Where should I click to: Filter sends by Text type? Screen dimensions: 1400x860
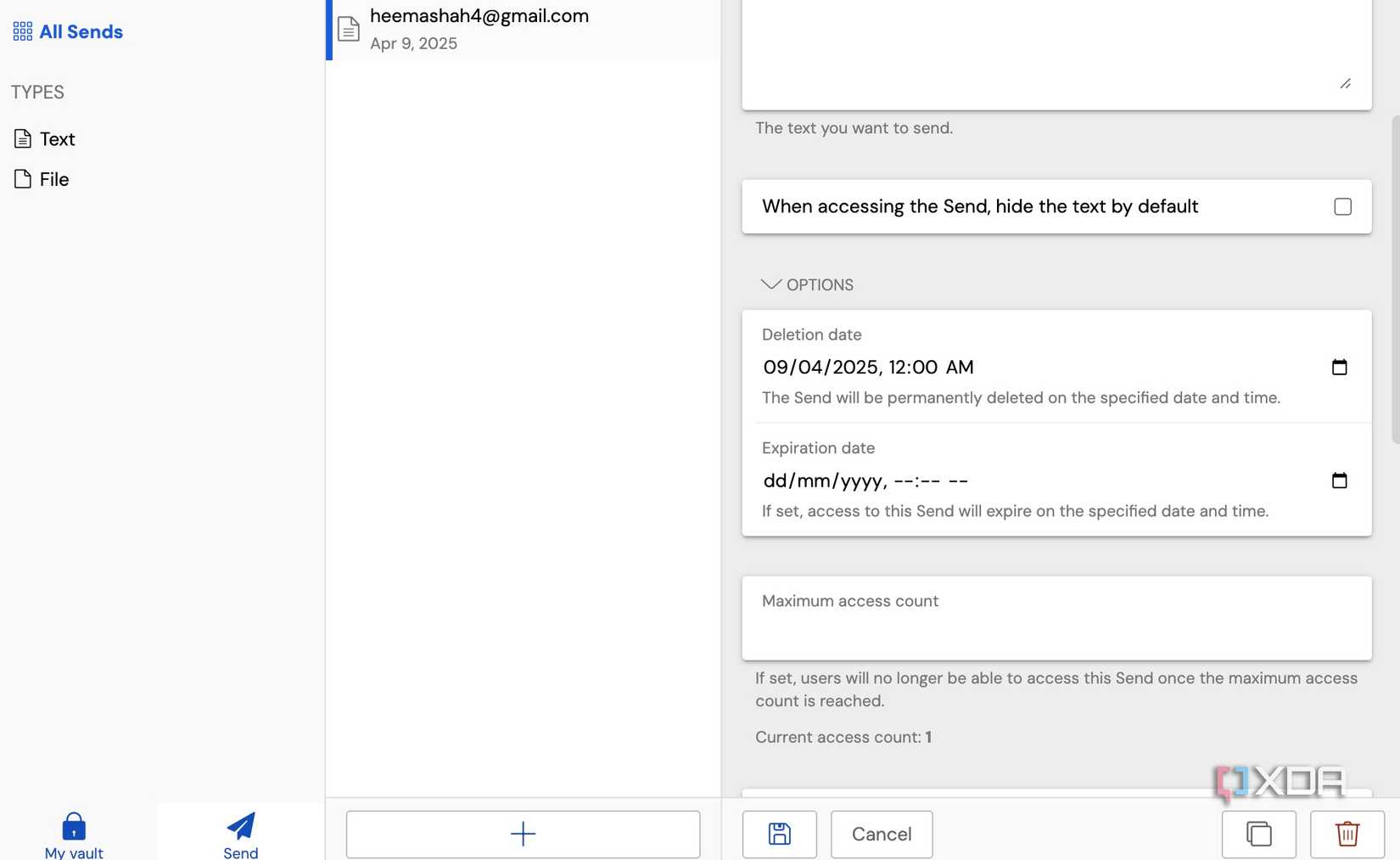point(45,139)
